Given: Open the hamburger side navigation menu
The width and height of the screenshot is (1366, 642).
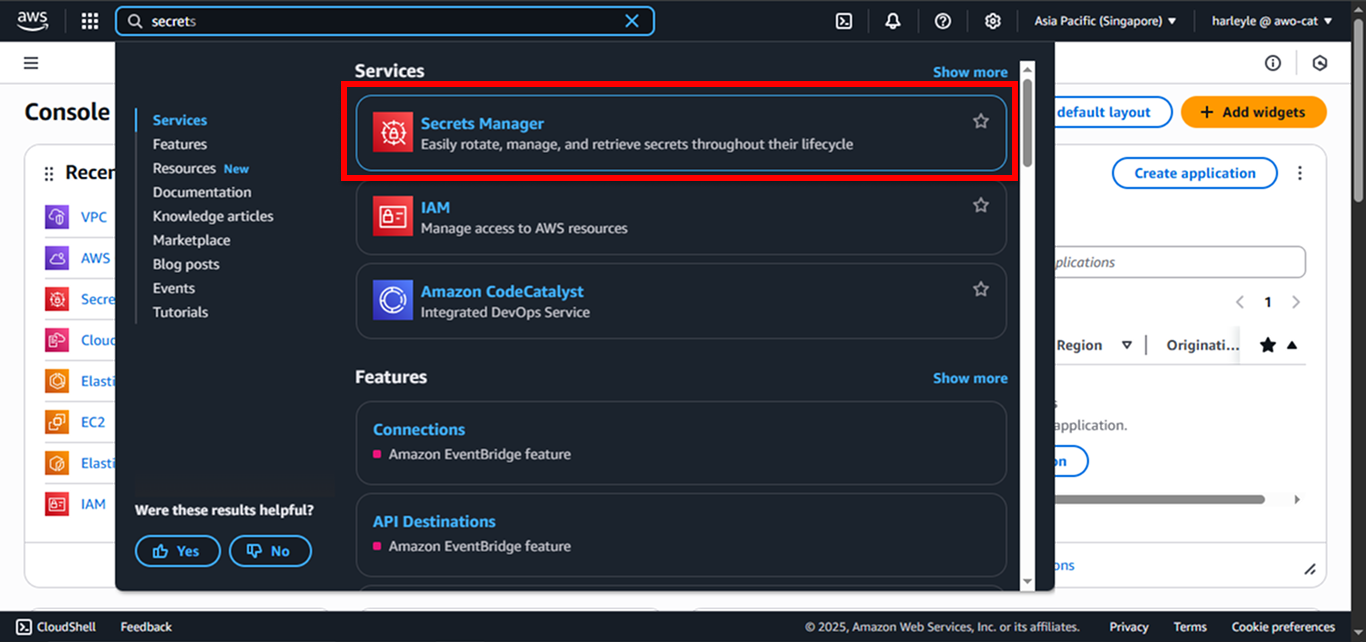Looking at the screenshot, I should [31, 63].
